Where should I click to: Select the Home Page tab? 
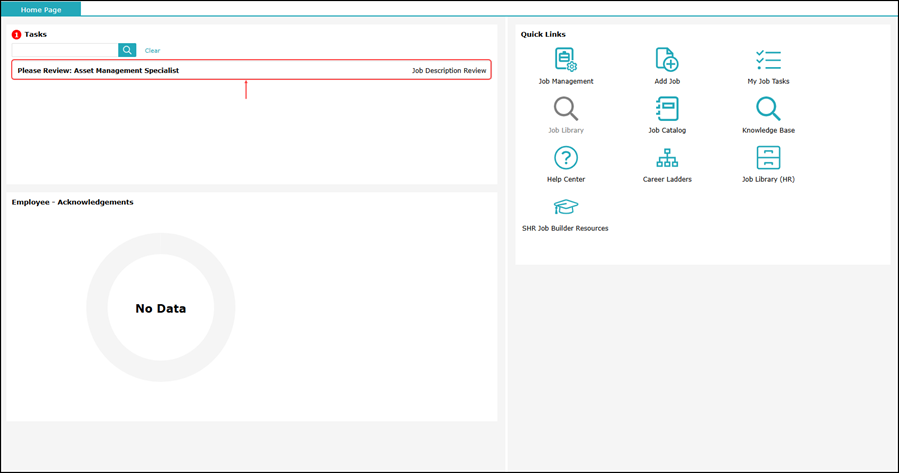point(41,9)
